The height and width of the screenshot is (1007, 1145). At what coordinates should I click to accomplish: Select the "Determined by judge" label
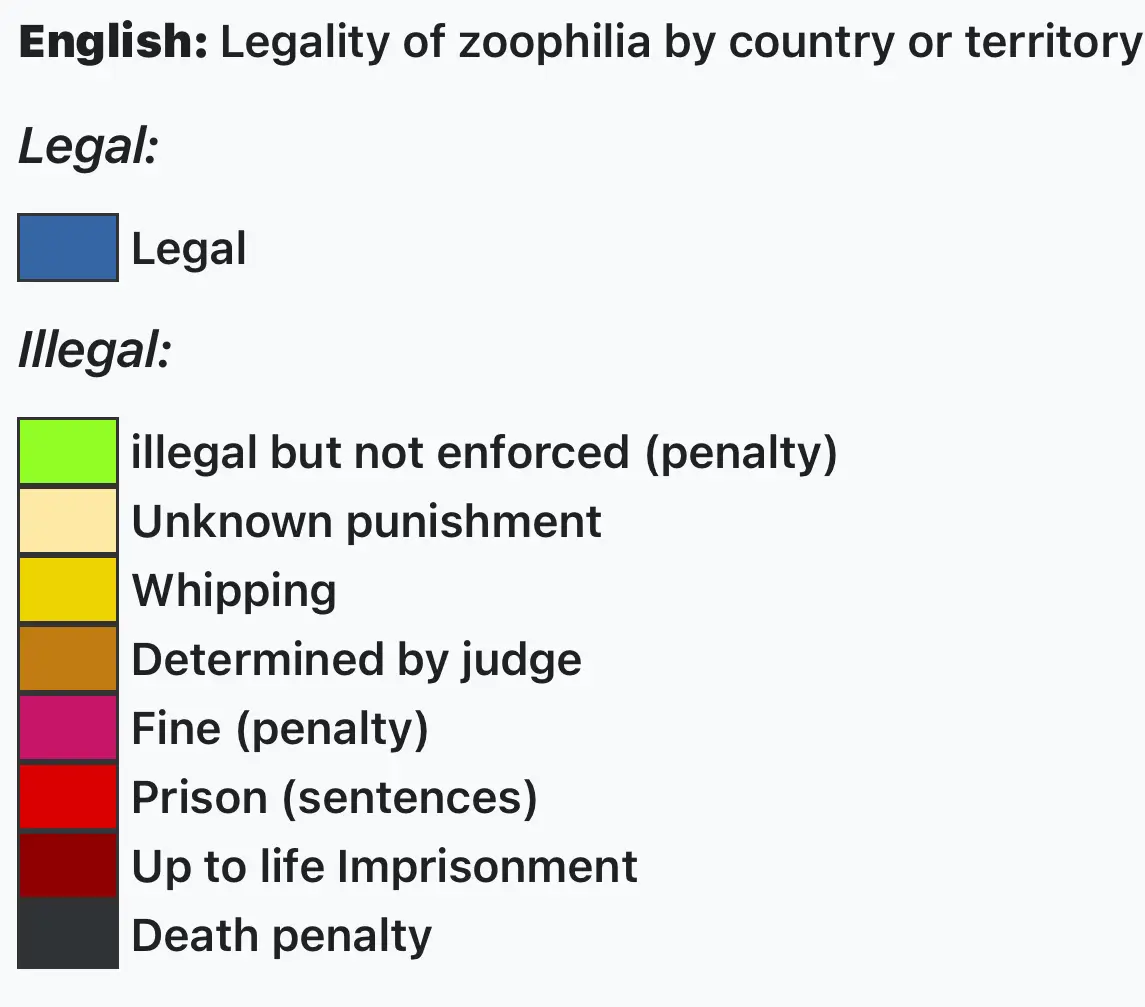tap(357, 660)
